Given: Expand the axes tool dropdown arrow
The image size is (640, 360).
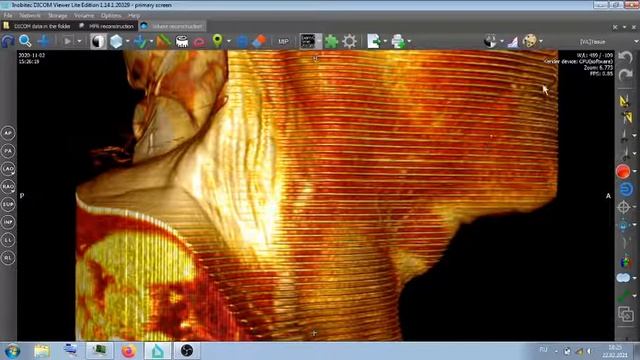Looking at the screenshot, I should (151, 41).
